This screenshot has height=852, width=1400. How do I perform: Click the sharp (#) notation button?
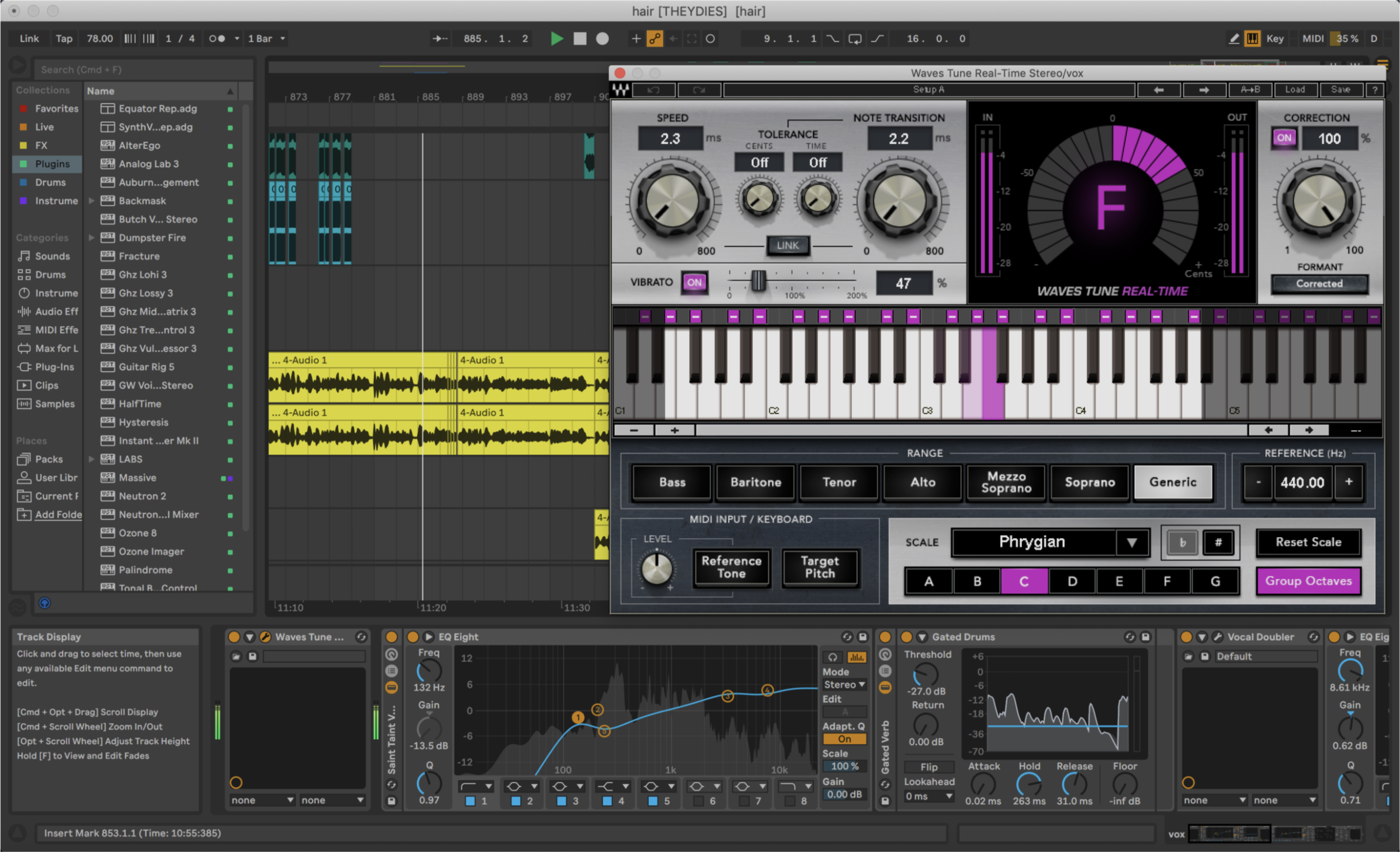click(1218, 542)
